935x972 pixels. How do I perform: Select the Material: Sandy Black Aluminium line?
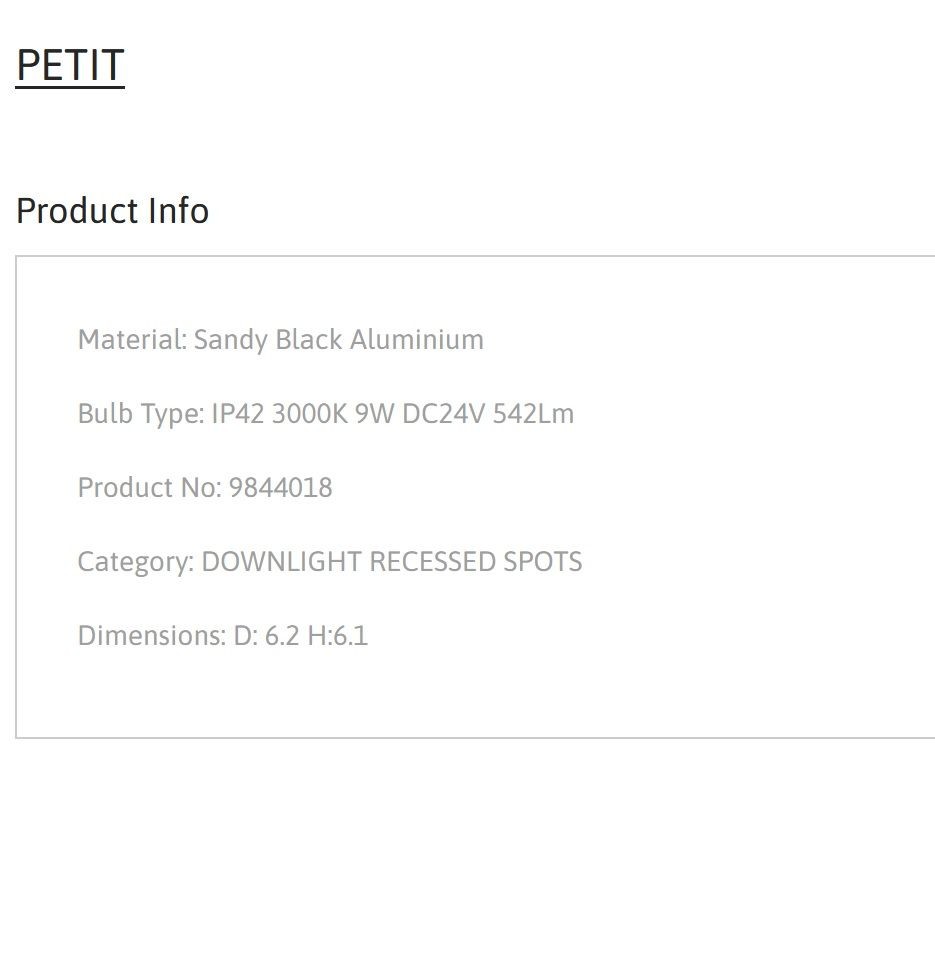click(x=281, y=340)
